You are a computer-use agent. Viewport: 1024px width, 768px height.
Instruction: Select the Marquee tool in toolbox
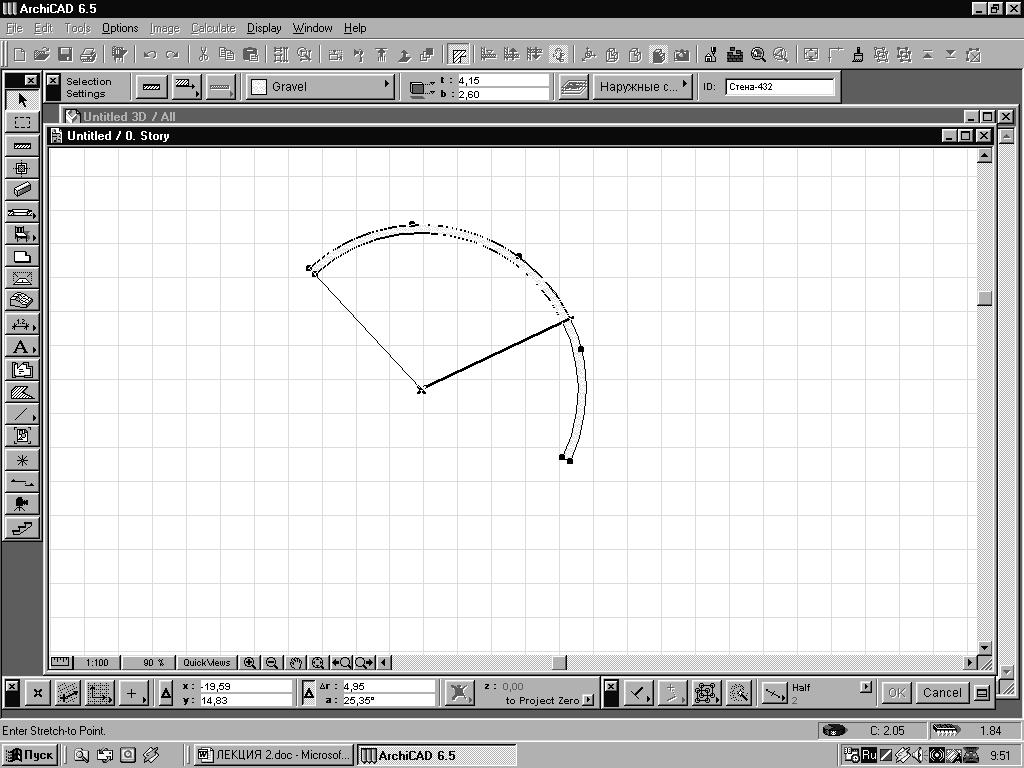tap(22, 122)
